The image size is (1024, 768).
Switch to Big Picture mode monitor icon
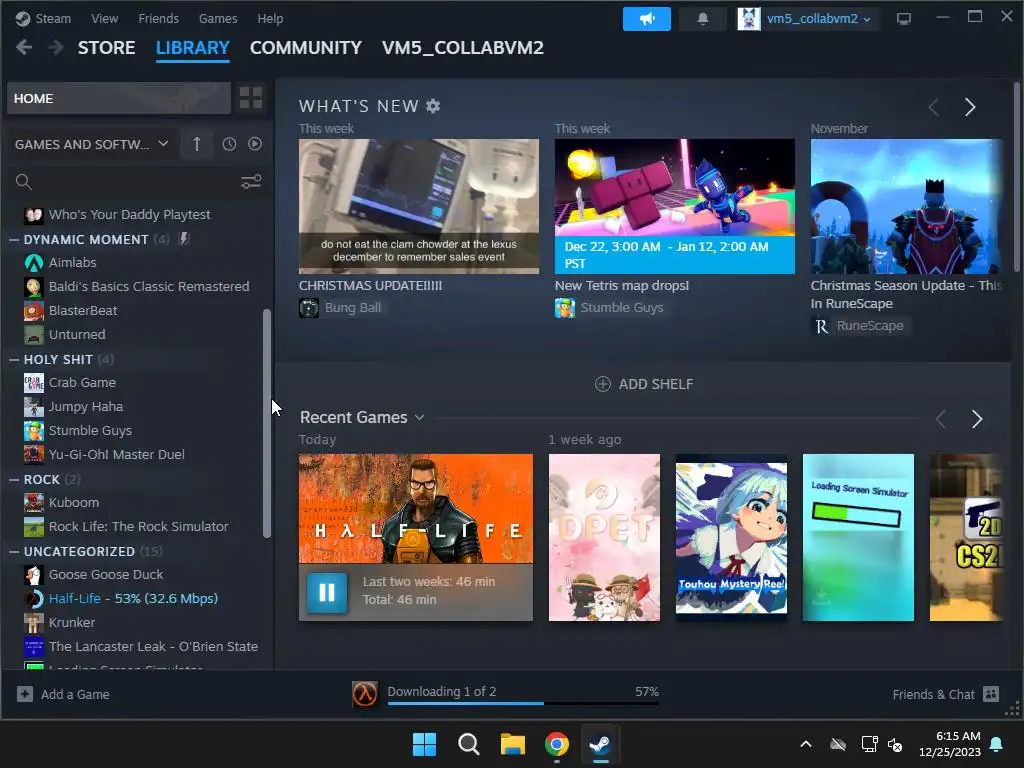coord(904,19)
